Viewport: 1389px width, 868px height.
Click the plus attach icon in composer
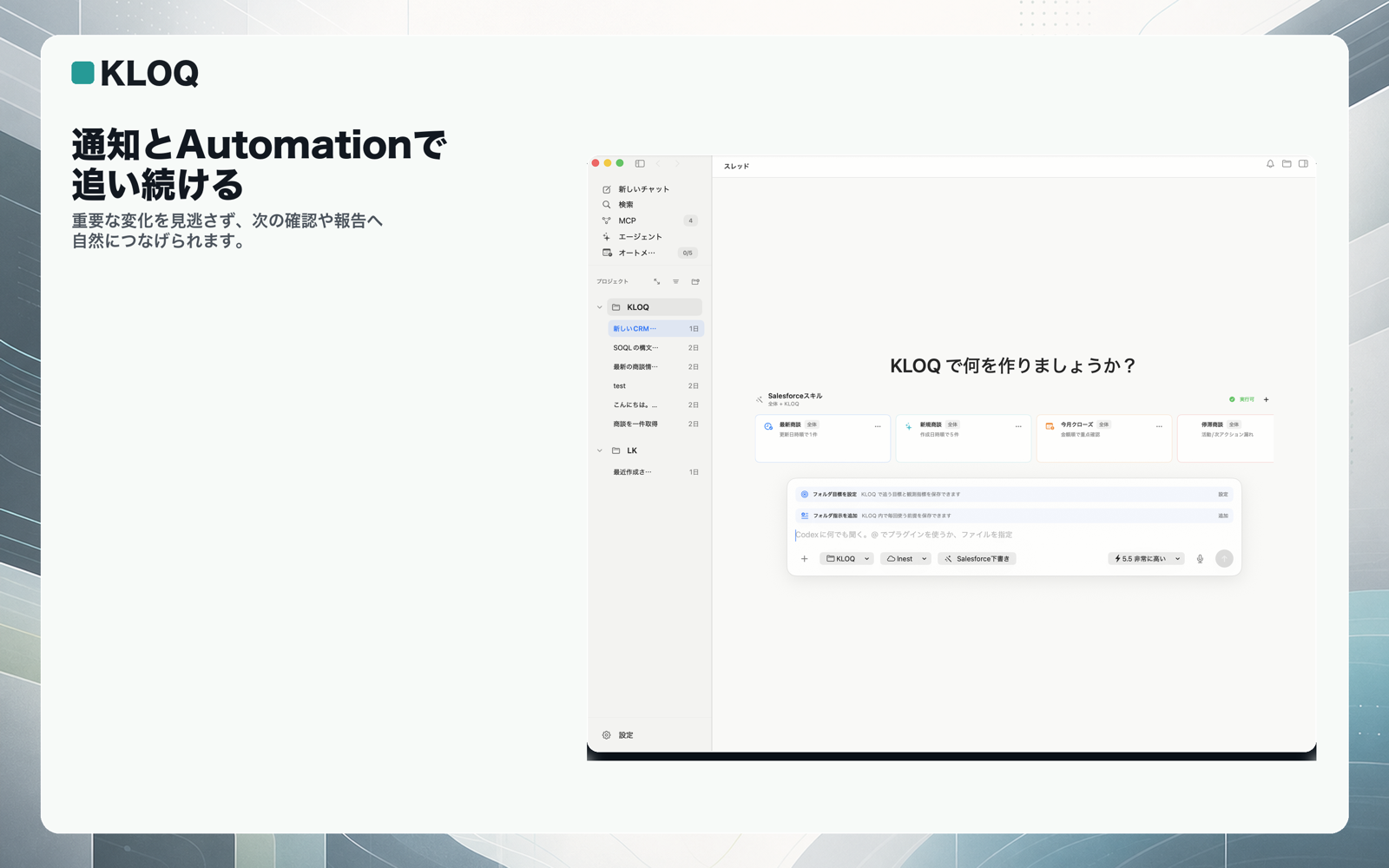[805, 559]
